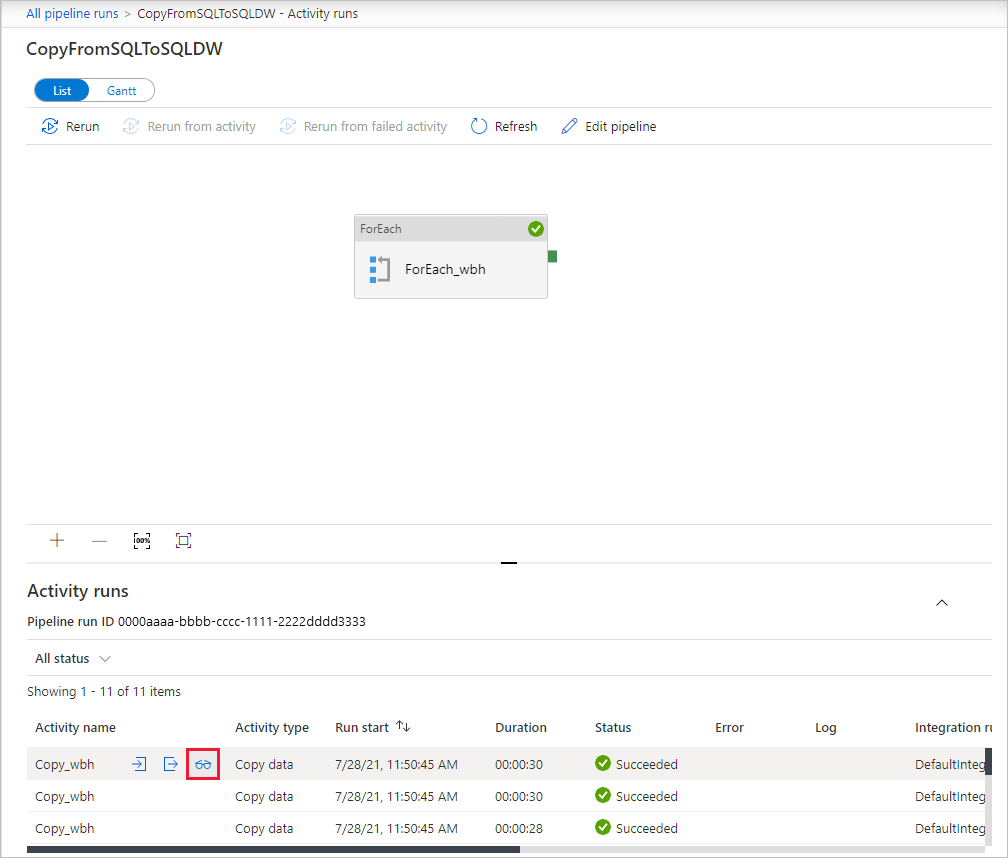Viewport: 1008px width, 858px height.
Task: Switch to the Gantt view
Action: point(121,90)
